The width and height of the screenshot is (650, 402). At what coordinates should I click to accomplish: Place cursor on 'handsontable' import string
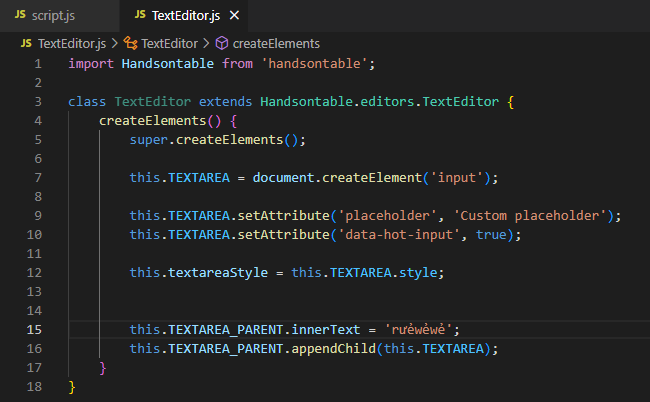[x=314, y=63]
